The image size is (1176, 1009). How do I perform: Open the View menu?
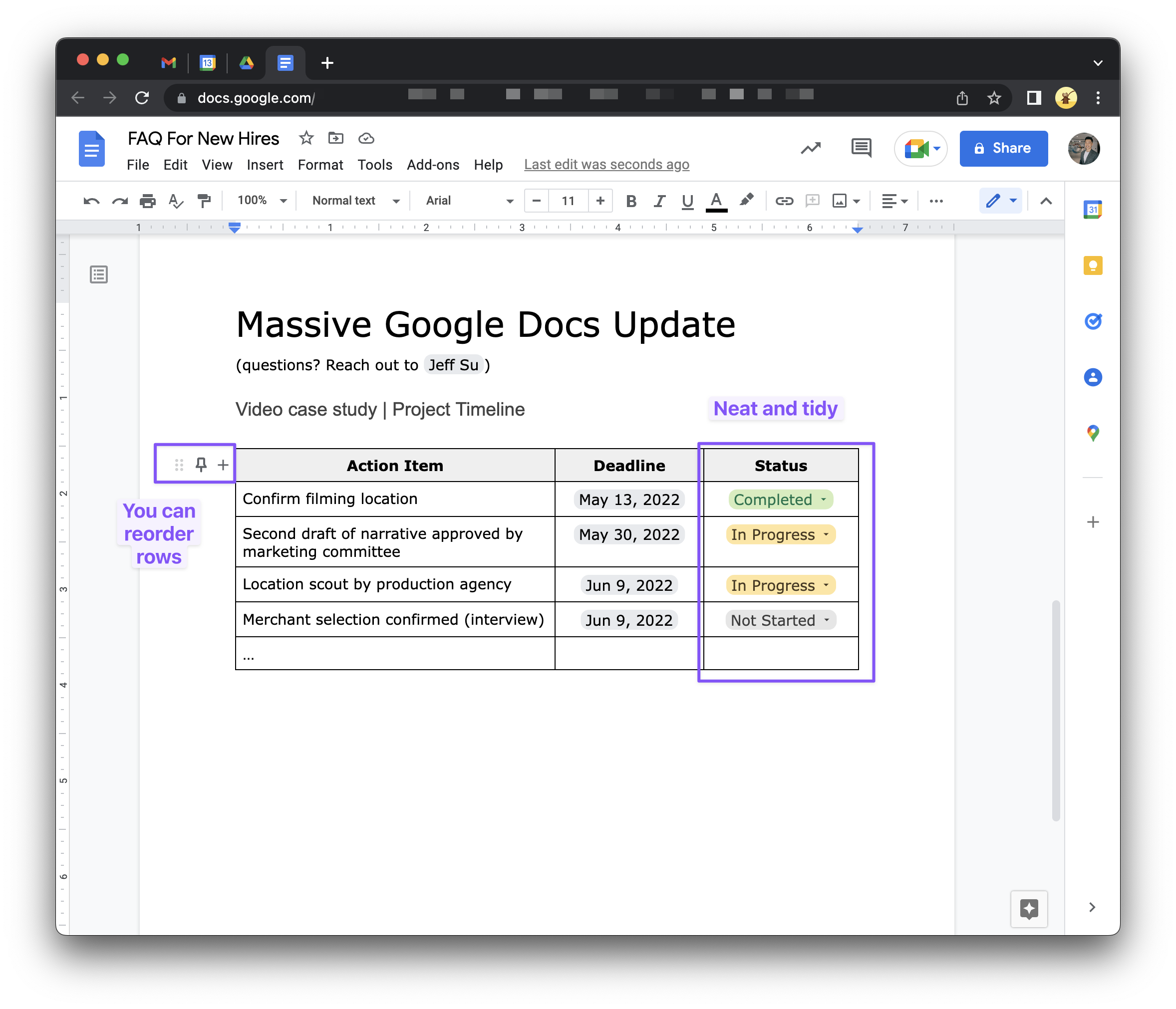[217, 165]
